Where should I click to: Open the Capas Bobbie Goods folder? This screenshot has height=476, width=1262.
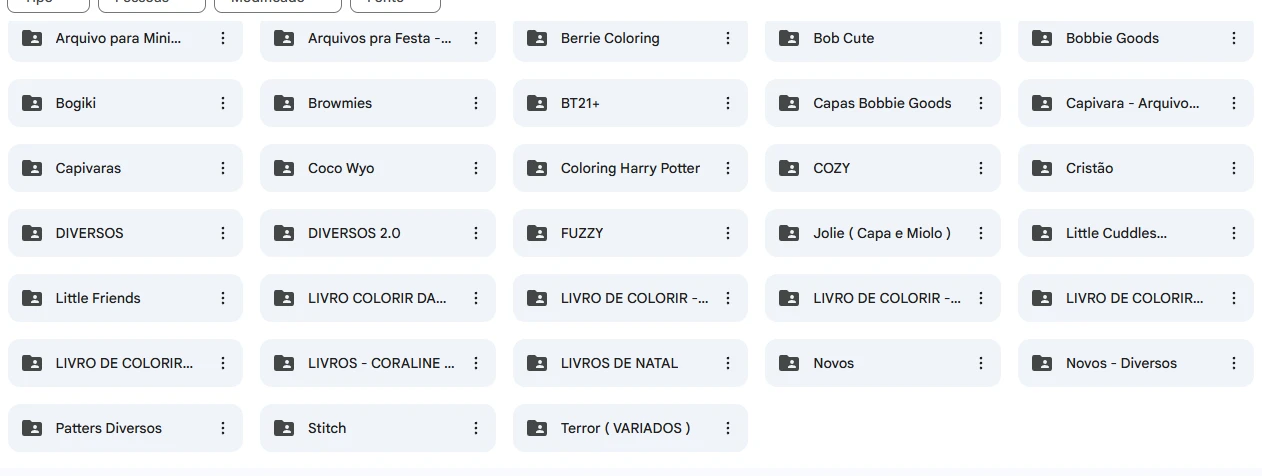click(882, 103)
